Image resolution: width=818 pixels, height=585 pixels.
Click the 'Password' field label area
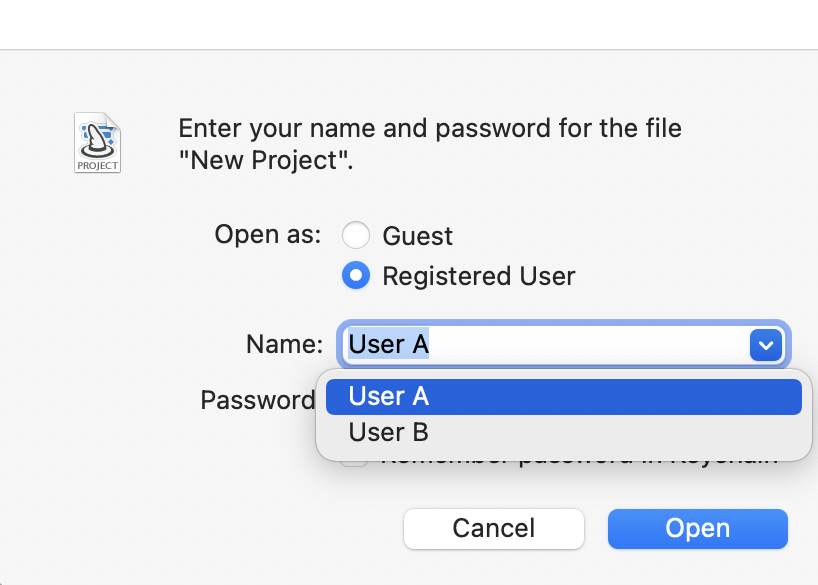pos(258,400)
